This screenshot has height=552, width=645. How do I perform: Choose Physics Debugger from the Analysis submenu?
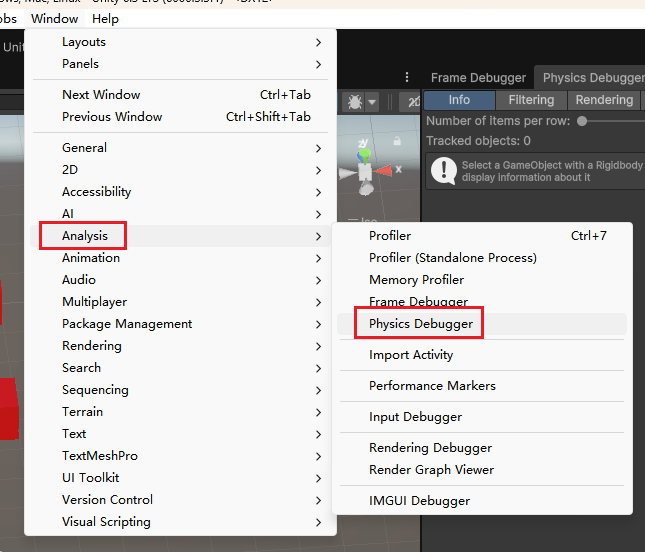tap(420, 324)
